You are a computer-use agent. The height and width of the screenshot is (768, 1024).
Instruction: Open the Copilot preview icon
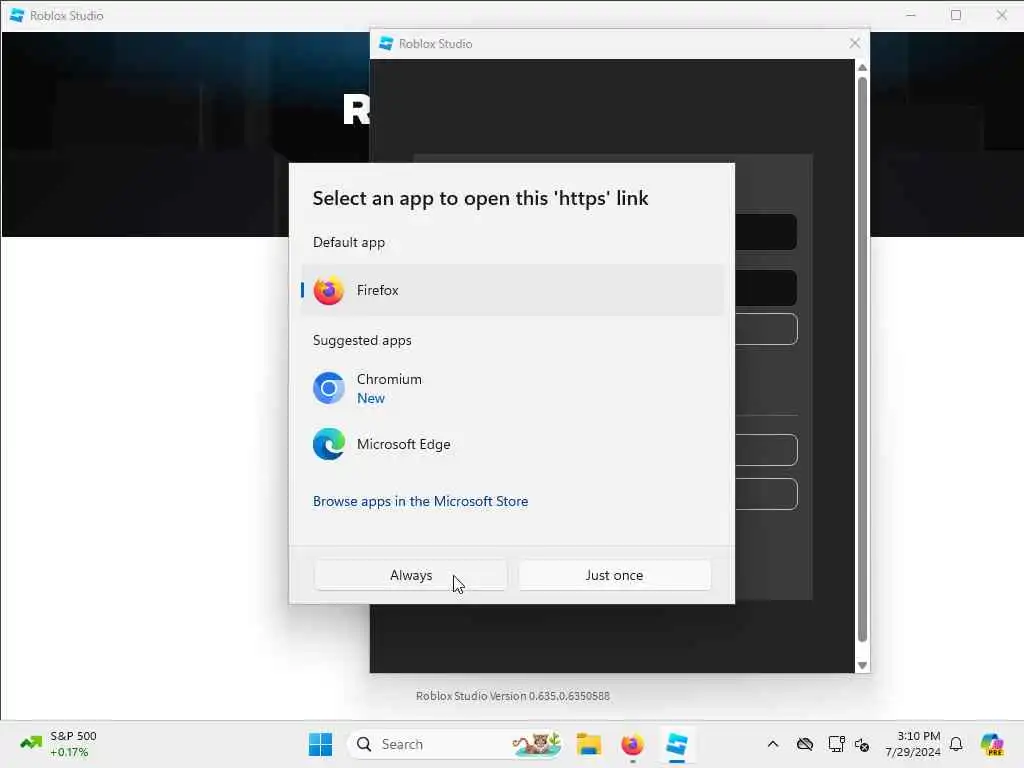pos(991,744)
